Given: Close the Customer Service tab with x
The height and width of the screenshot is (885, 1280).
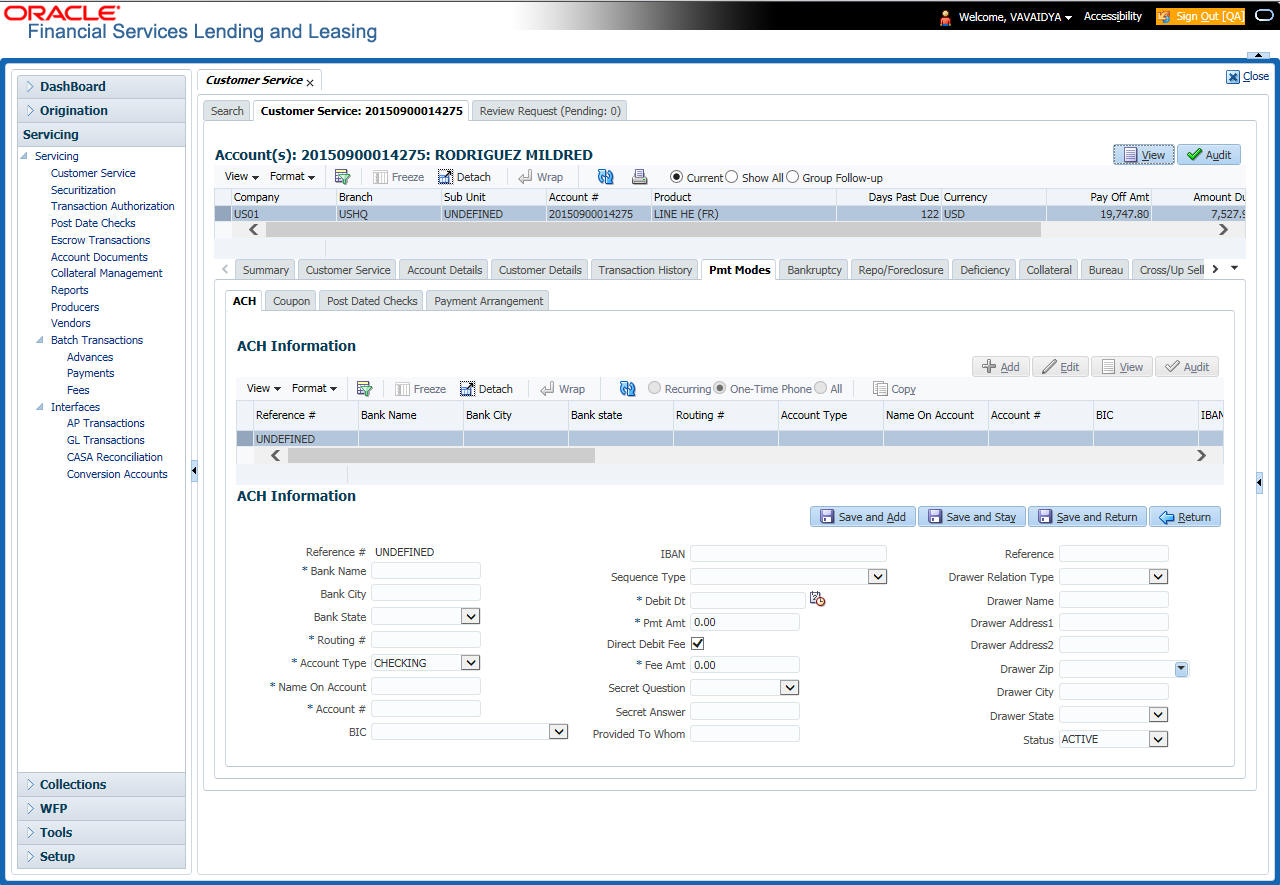Looking at the screenshot, I should click(310, 82).
